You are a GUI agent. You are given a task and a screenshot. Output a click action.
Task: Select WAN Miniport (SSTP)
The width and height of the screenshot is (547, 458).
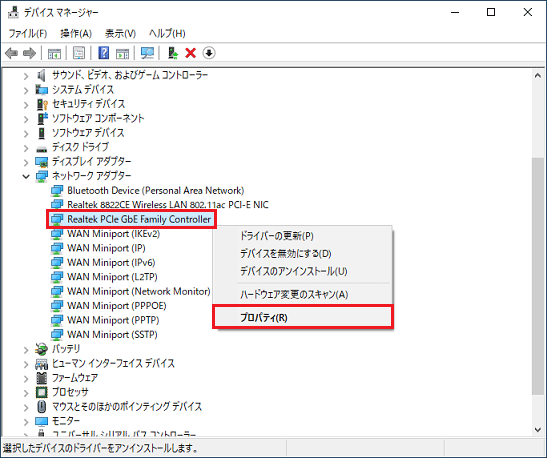112,335
